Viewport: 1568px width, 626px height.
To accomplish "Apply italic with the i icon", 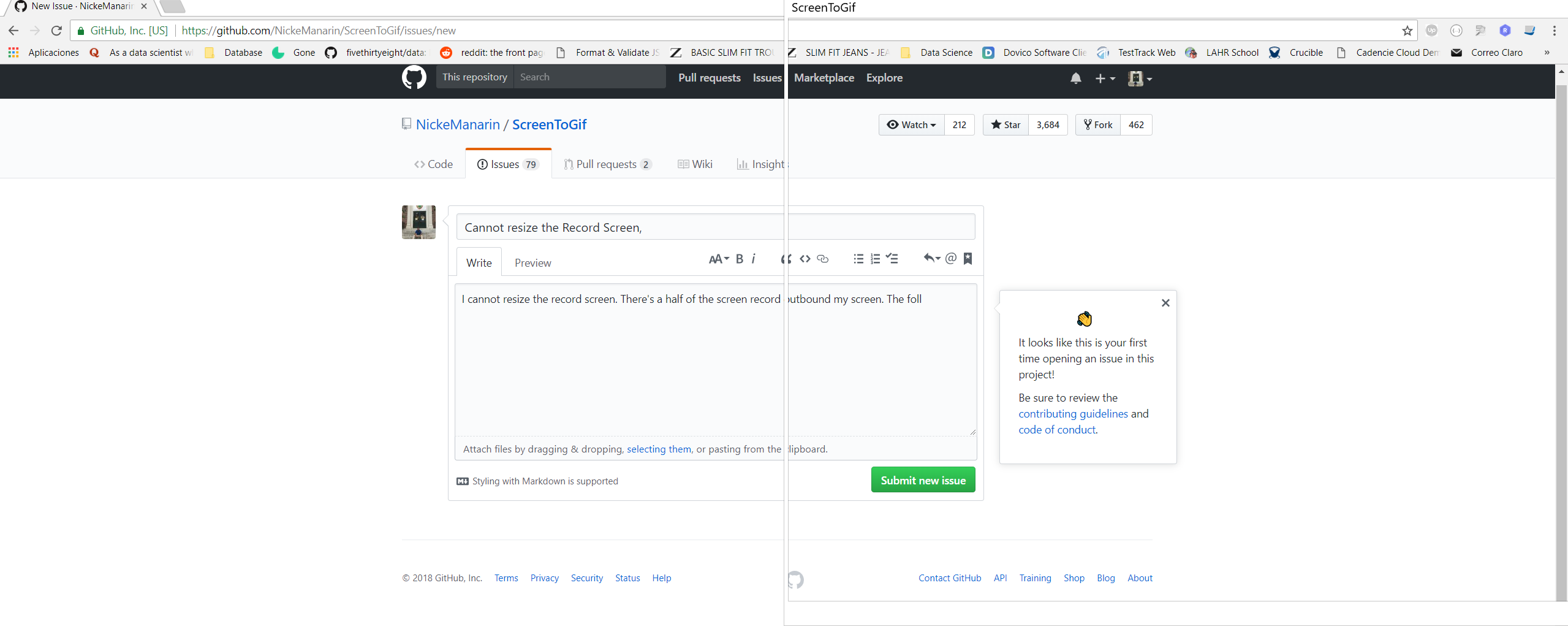I will [754, 259].
